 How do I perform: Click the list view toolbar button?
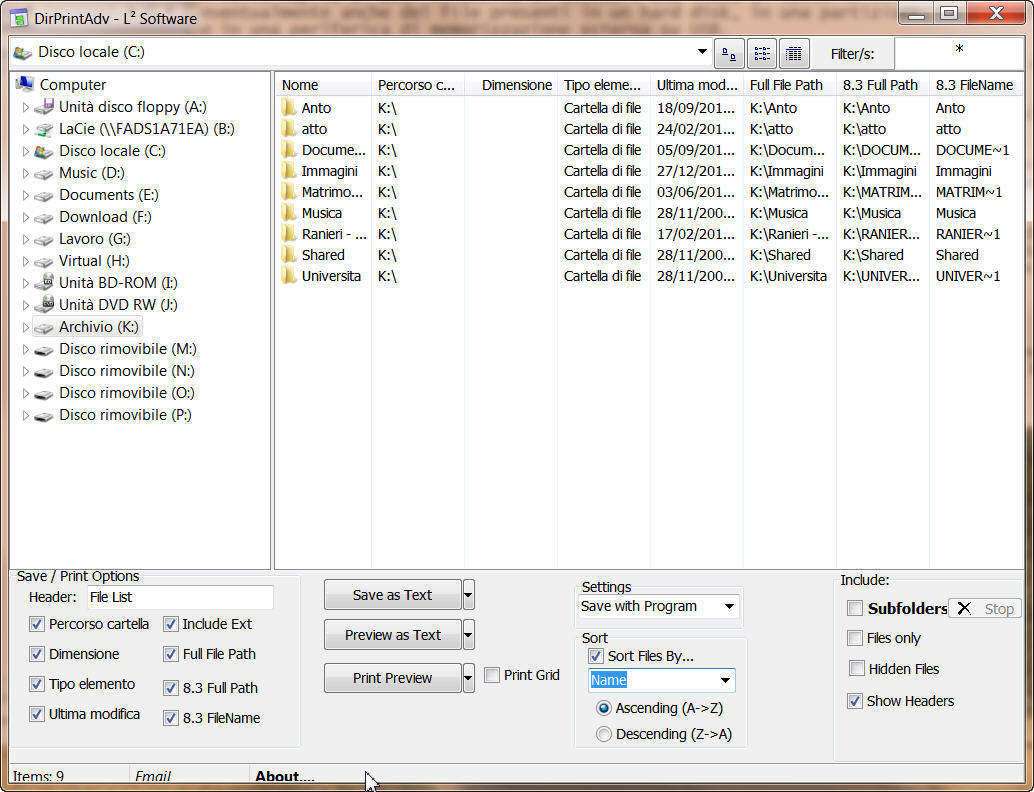[762, 53]
